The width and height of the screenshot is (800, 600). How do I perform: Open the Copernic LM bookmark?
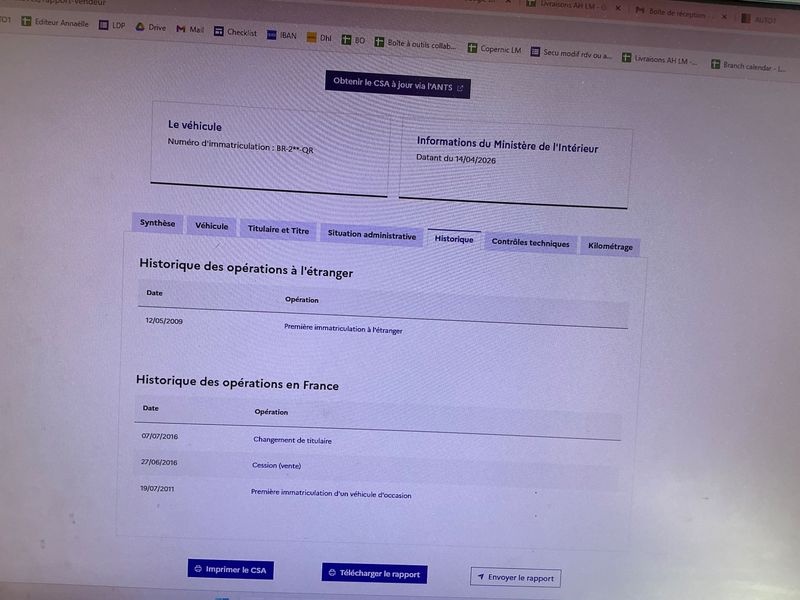[x=494, y=49]
